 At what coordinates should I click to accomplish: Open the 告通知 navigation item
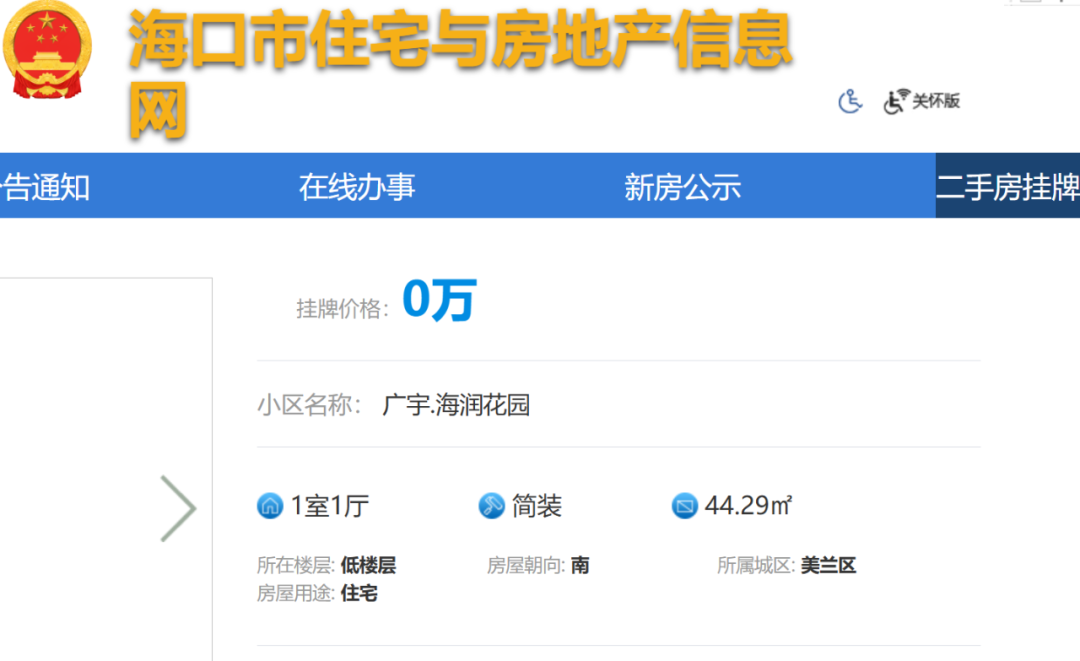45,187
